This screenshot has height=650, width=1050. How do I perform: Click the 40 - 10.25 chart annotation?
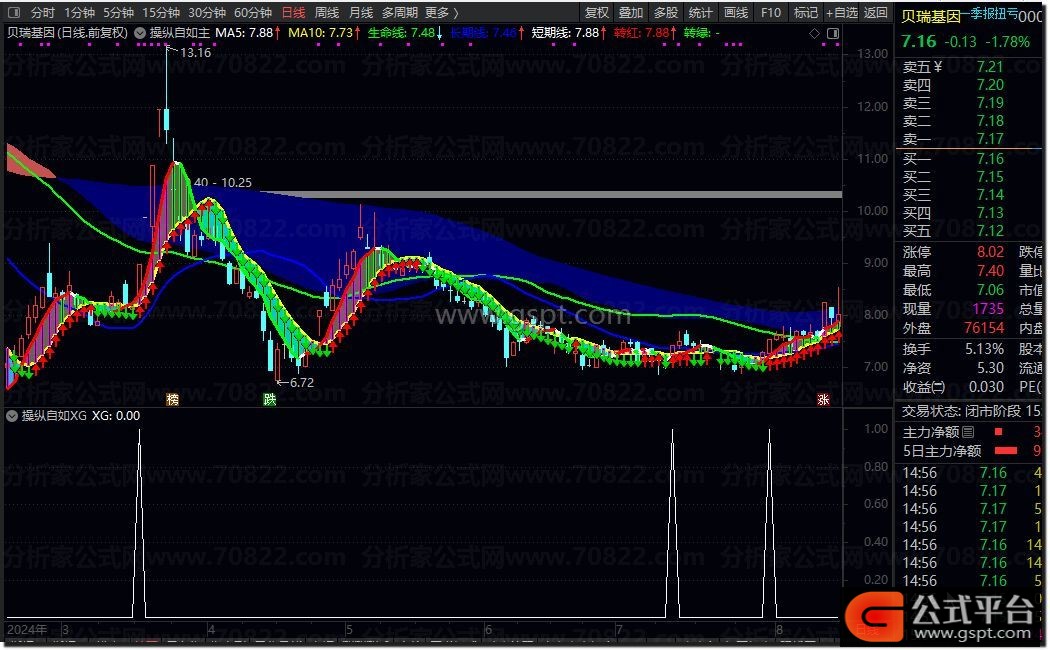tap(222, 182)
